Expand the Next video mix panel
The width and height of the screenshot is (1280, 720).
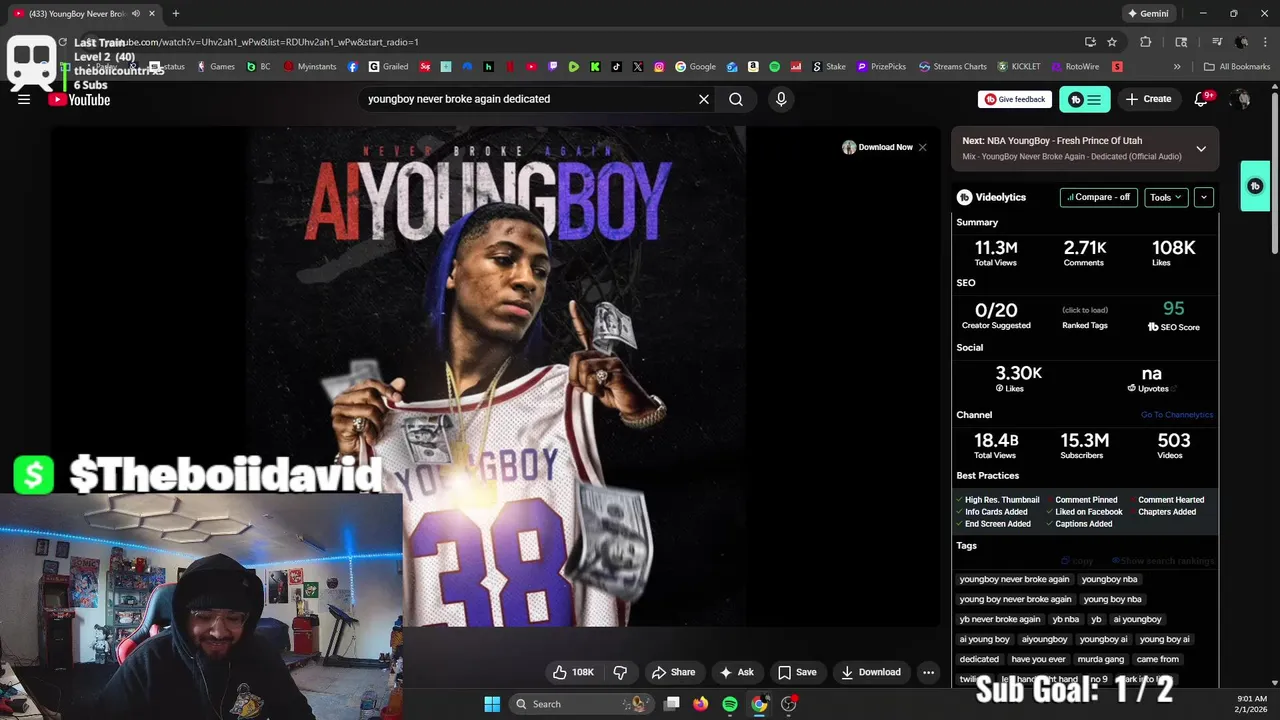1201,149
